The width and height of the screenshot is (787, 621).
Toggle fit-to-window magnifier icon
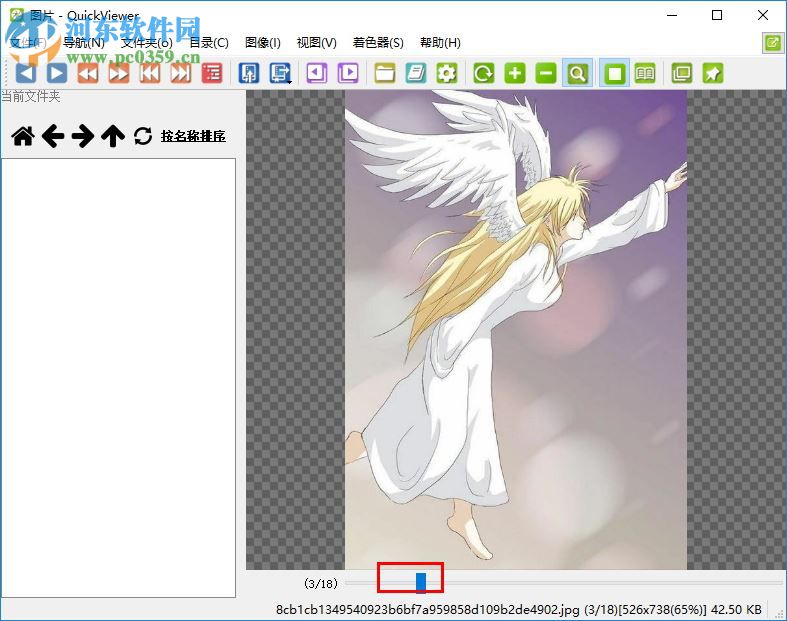tap(577, 73)
